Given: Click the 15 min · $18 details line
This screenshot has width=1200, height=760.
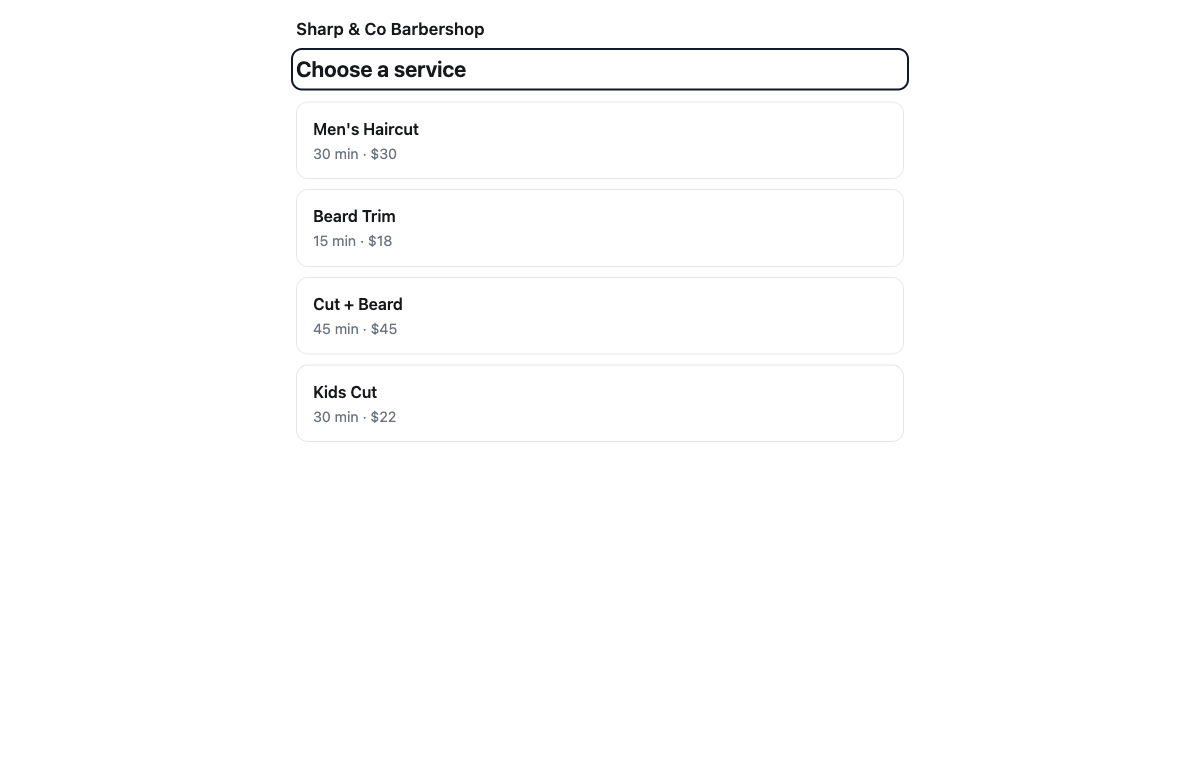Looking at the screenshot, I should 353,241.
